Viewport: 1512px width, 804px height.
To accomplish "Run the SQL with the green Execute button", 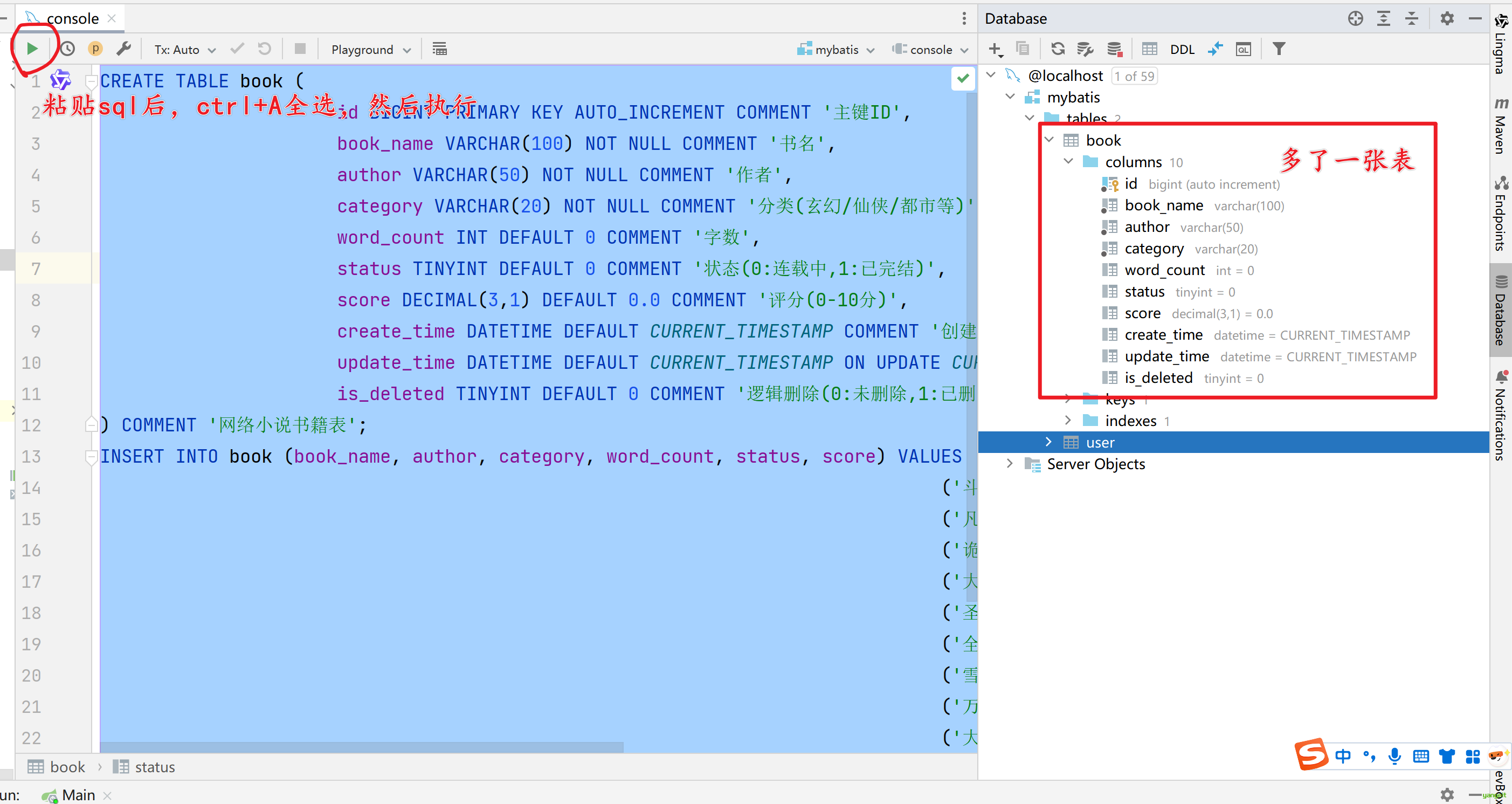I will coord(32,49).
